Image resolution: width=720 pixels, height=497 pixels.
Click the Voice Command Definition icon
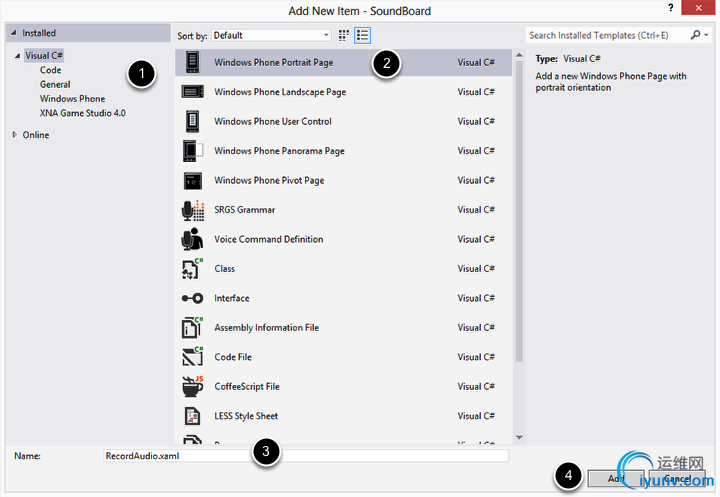[x=192, y=239]
